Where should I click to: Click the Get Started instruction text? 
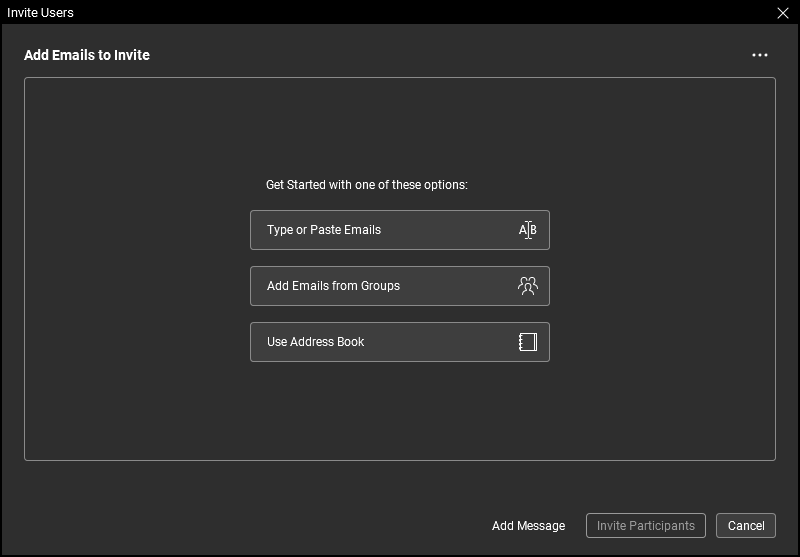pos(366,185)
